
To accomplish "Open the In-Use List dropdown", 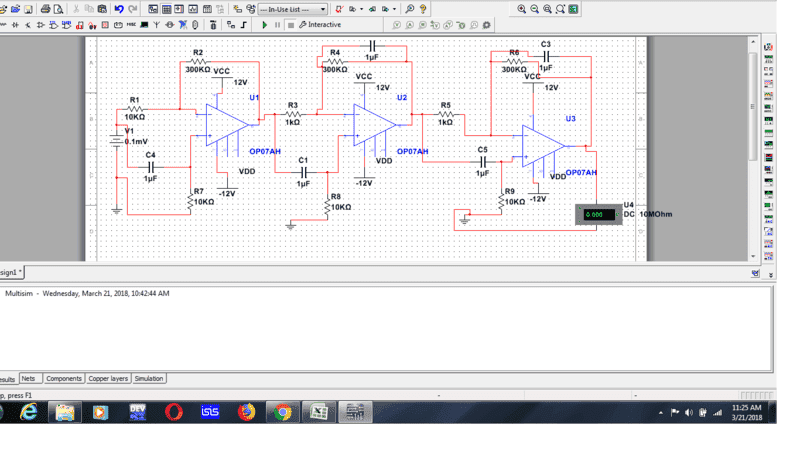I will tap(292, 9).
